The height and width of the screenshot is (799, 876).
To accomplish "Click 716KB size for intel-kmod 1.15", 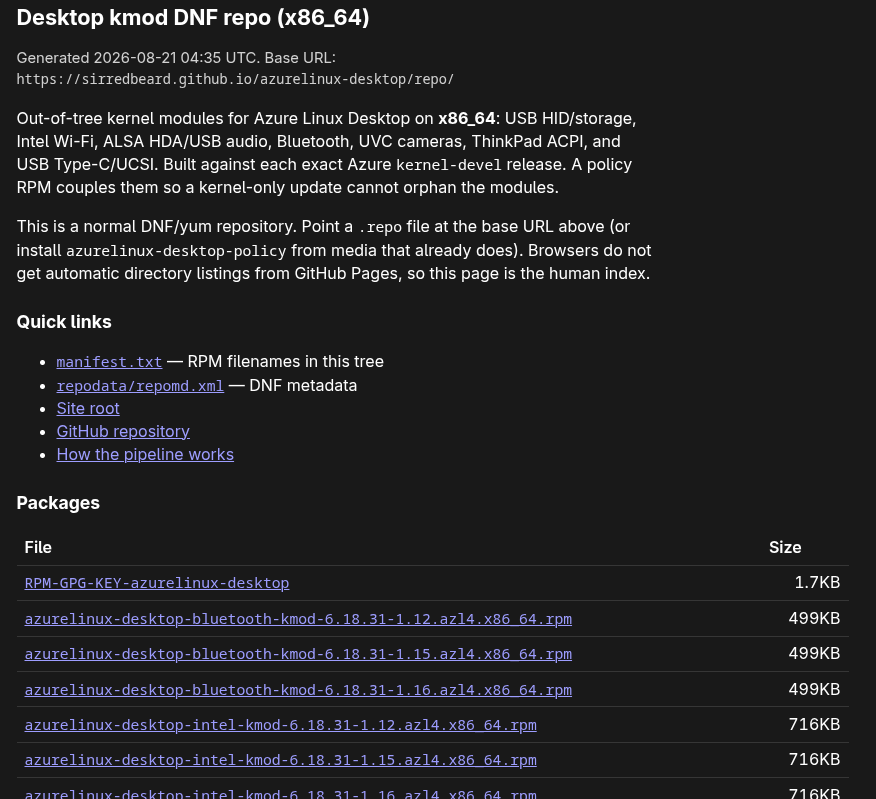I will [815, 759].
